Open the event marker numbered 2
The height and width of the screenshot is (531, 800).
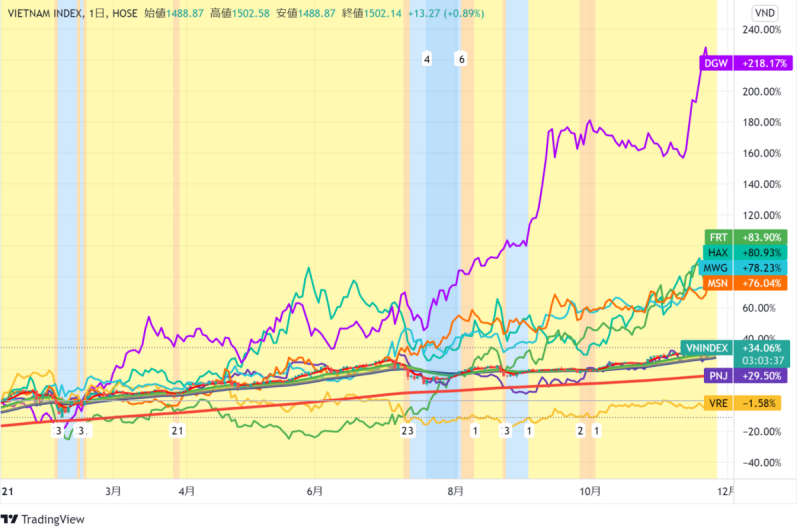tap(580, 431)
